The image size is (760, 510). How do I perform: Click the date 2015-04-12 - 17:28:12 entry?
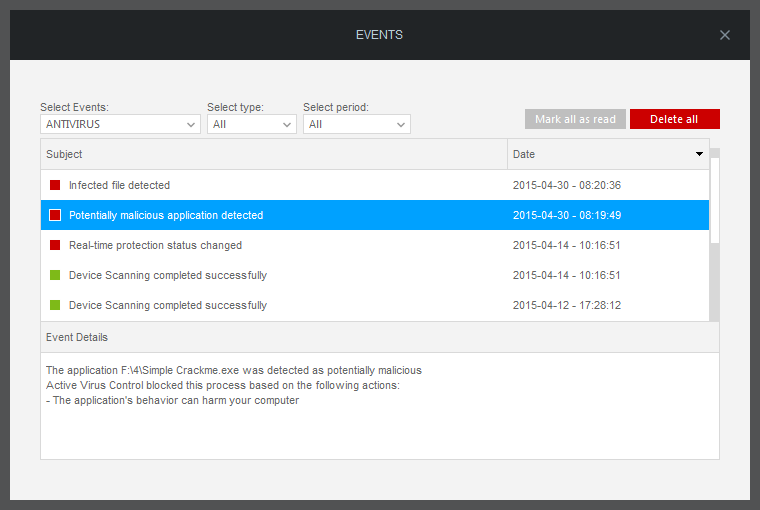click(566, 305)
